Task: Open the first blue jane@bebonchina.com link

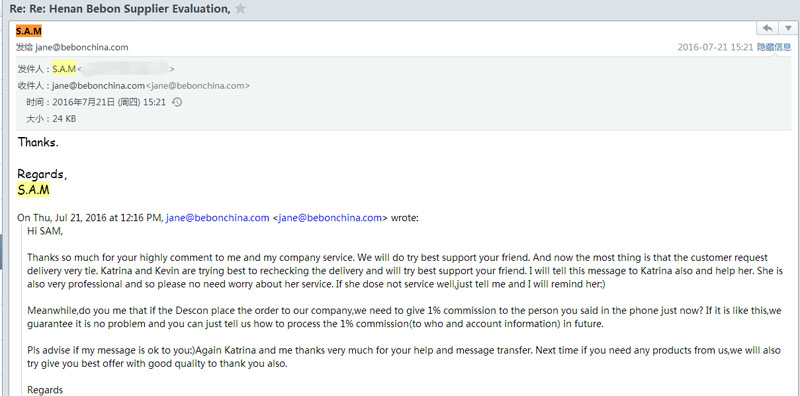Action: (x=217, y=218)
